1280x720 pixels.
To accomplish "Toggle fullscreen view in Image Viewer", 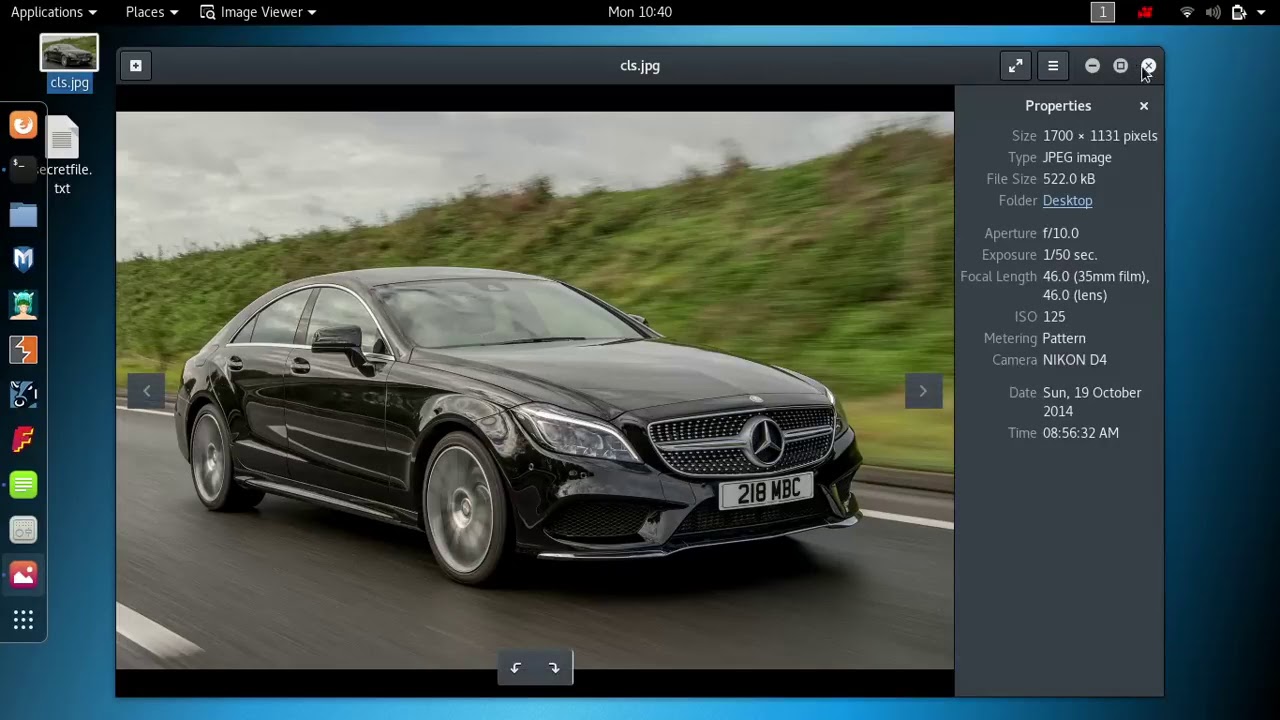I will tap(1015, 66).
